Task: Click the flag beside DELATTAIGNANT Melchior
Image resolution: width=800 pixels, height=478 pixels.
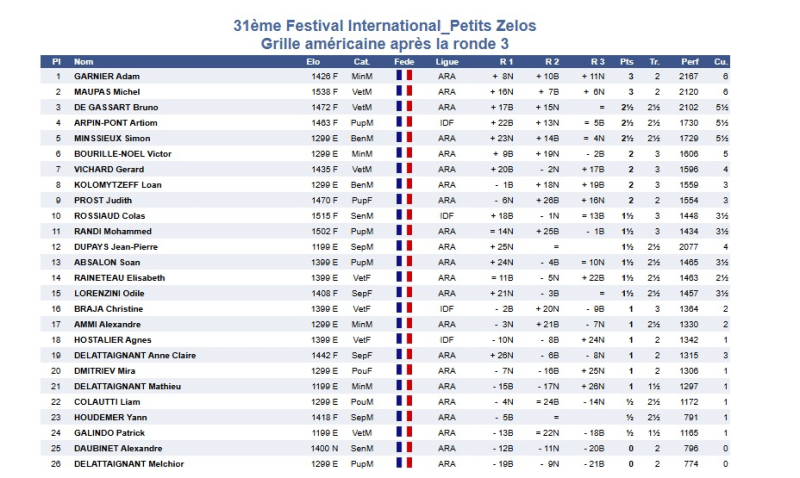Action: point(404,464)
